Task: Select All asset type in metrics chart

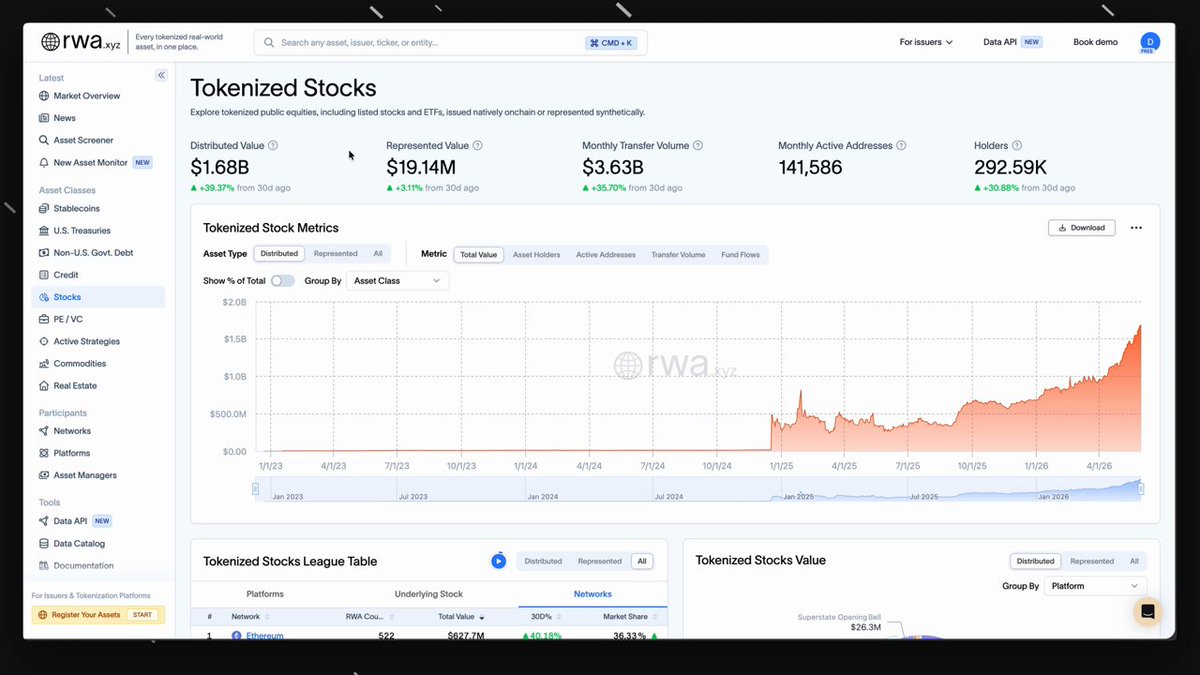Action: point(378,254)
